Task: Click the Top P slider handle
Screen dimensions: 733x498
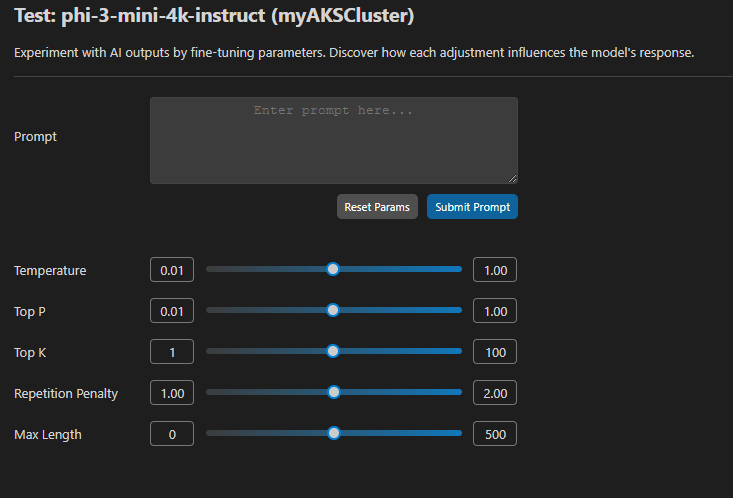Action: click(x=333, y=310)
